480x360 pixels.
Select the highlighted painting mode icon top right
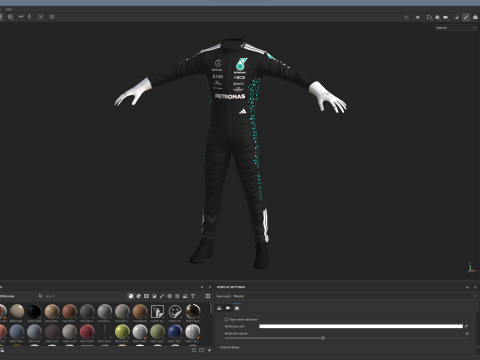click(x=466, y=17)
